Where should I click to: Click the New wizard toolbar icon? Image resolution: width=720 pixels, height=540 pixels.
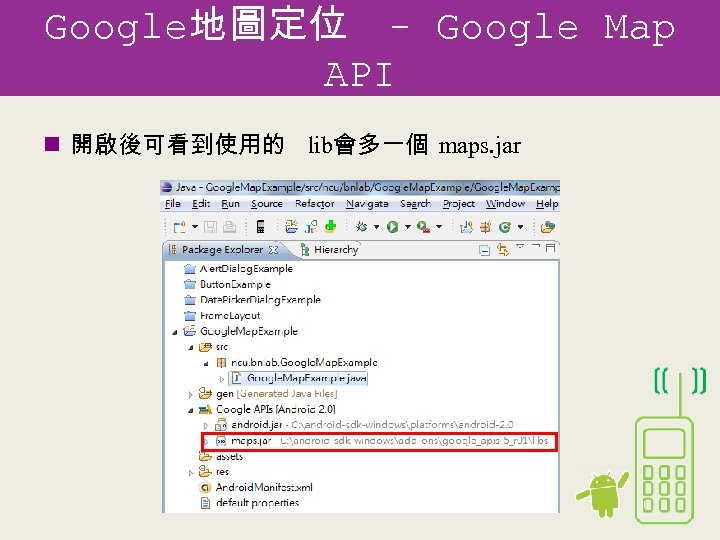179,227
